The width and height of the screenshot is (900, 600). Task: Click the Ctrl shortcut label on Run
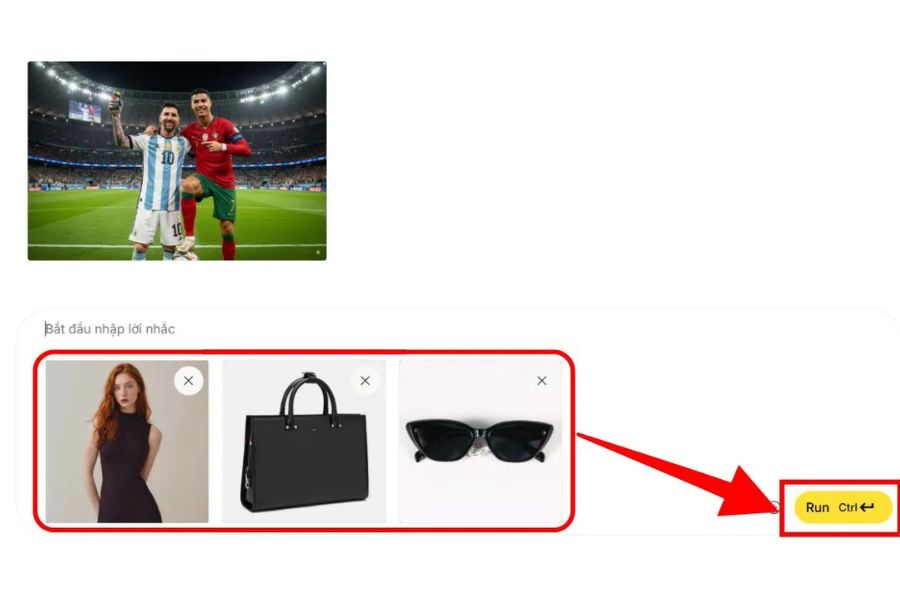point(847,508)
